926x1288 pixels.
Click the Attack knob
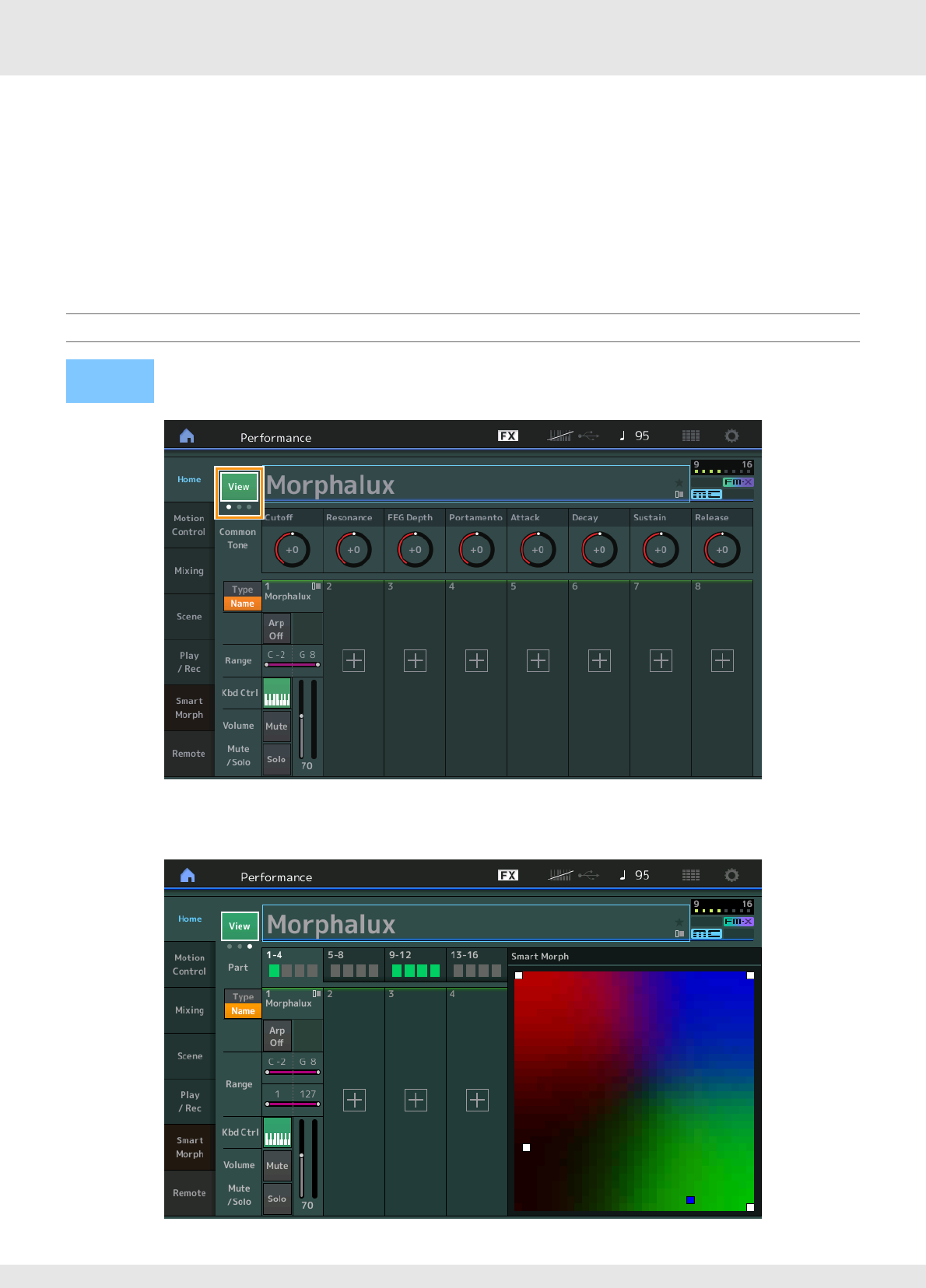pyautogui.click(x=538, y=550)
